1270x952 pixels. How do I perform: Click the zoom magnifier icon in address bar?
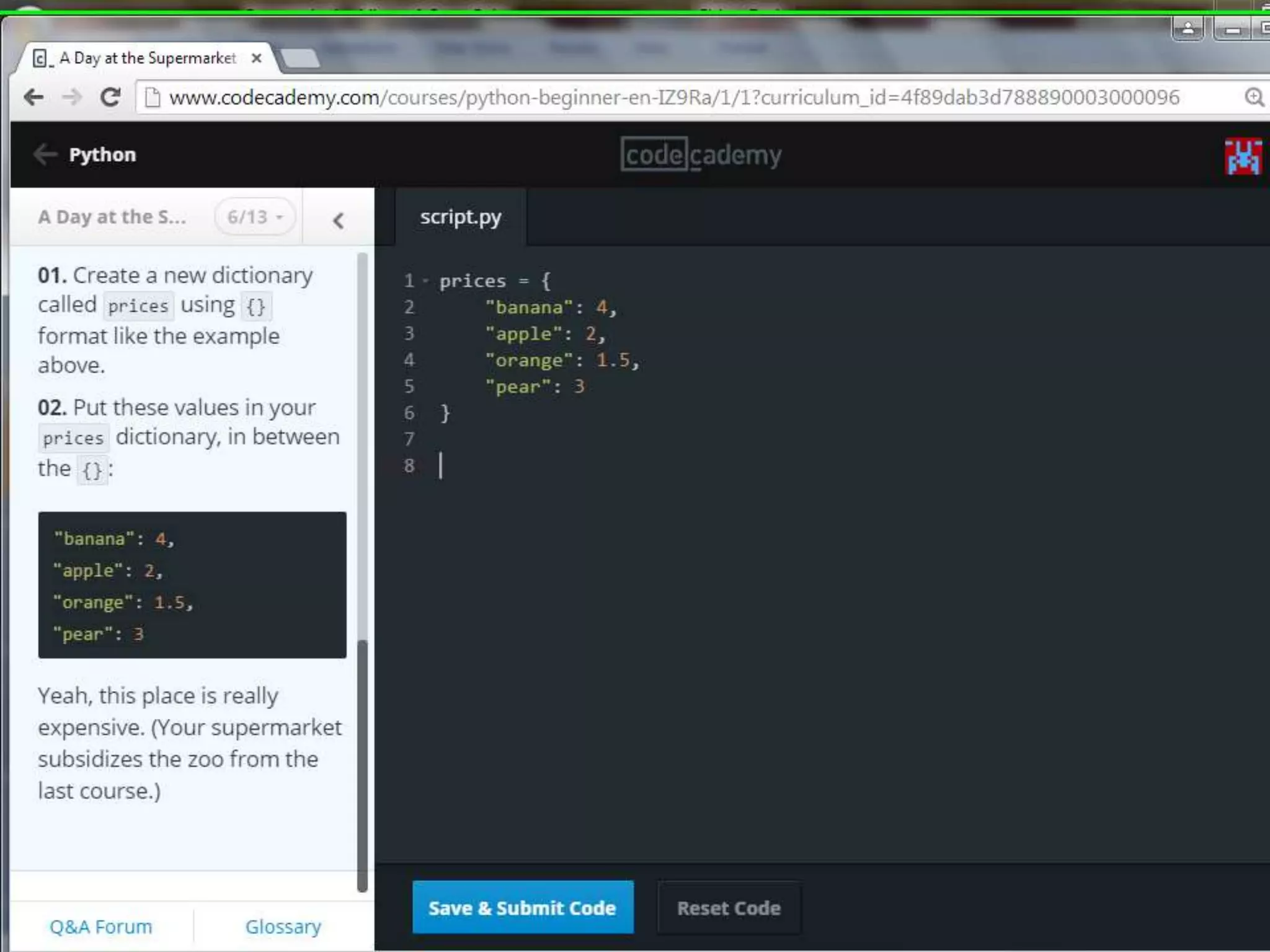(x=1254, y=97)
